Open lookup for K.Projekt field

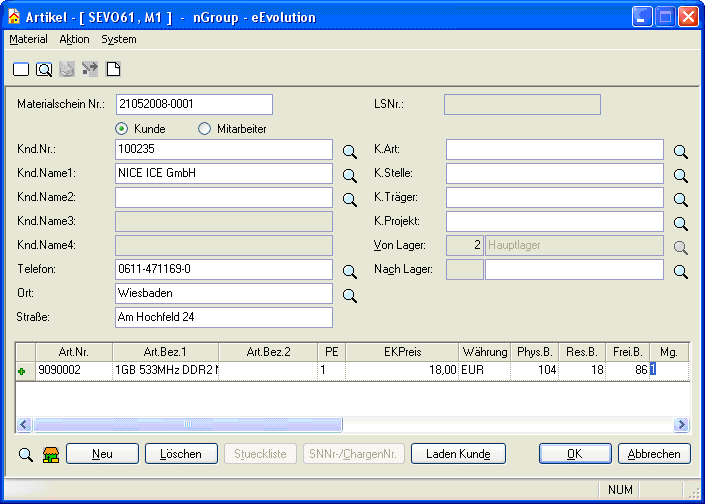680,223
